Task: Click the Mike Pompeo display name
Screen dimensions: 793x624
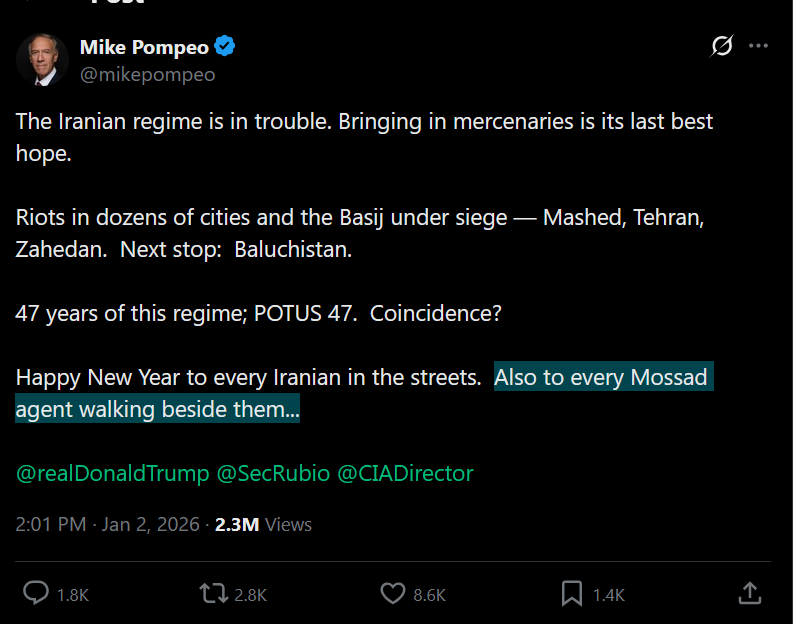Action: [144, 47]
